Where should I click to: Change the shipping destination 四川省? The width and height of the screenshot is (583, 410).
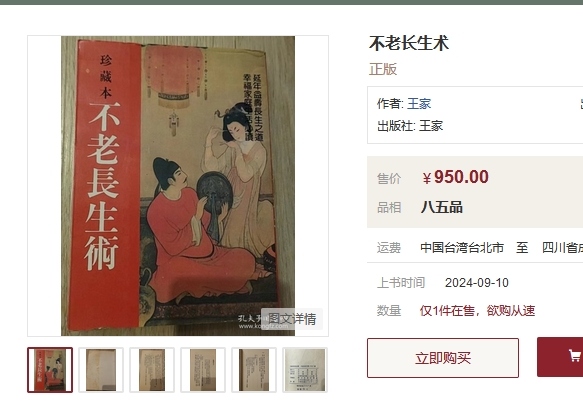(x=562, y=248)
